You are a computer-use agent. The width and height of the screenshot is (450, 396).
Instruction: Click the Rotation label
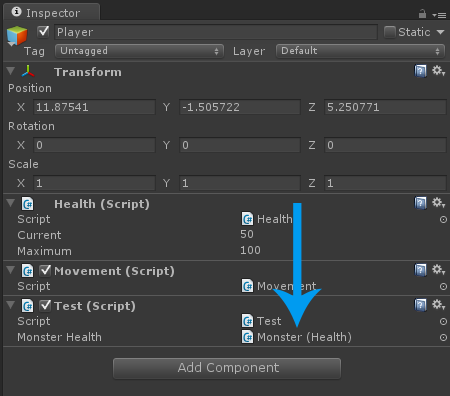coord(31,126)
